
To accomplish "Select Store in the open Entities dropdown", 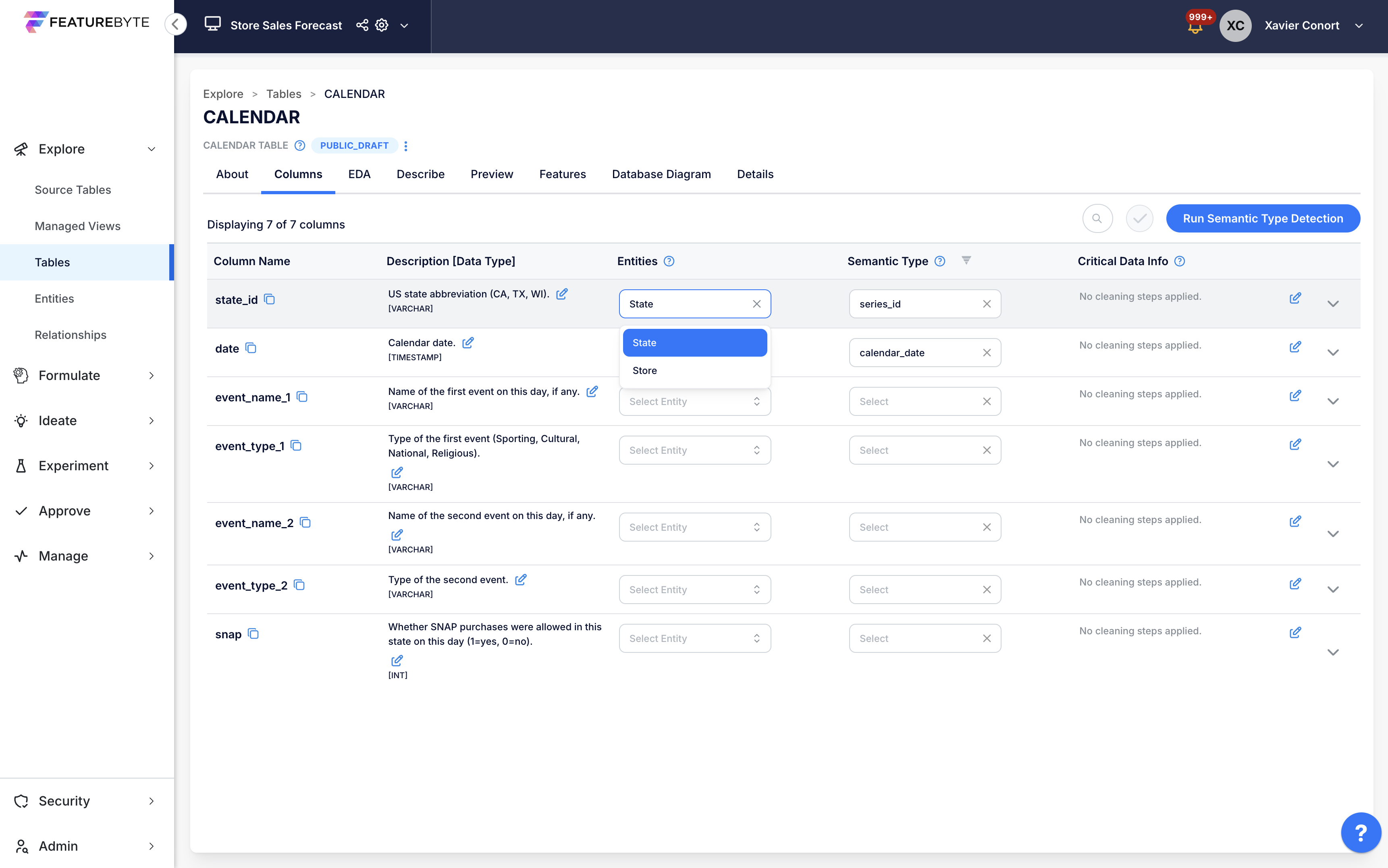I will pyautogui.click(x=644, y=370).
